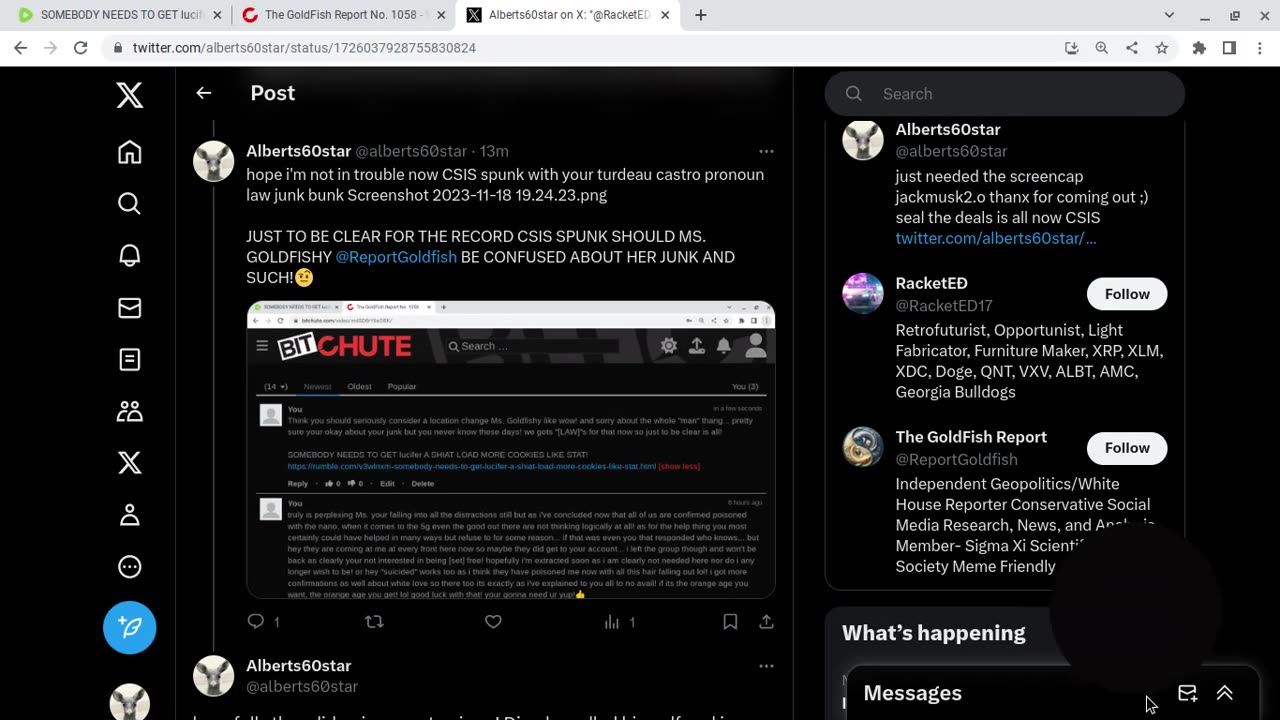Bookmark this tab with the star icon
1280x720 pixels.
point(1162,48)
